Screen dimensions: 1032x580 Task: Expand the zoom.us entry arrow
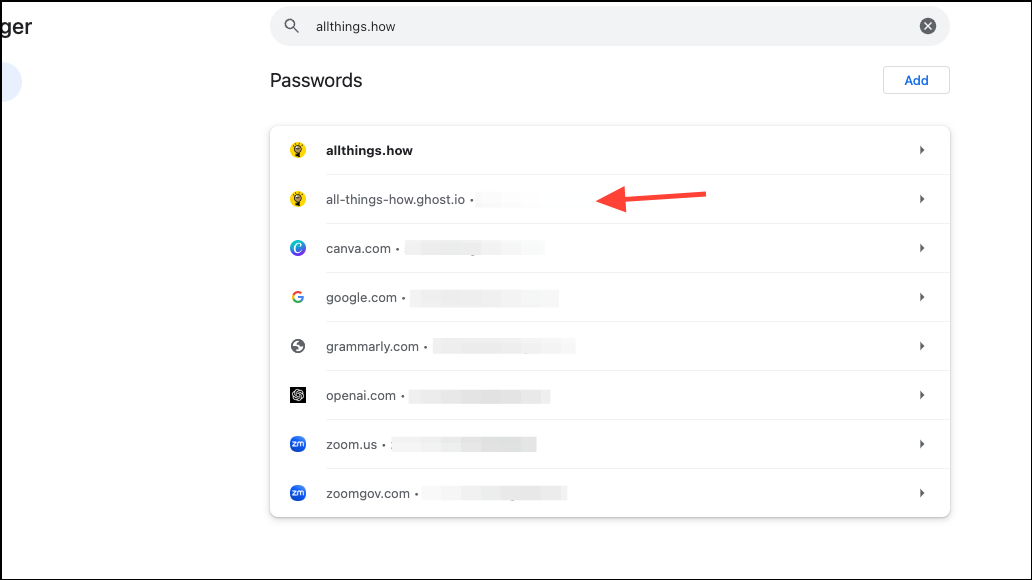(922, 444)
